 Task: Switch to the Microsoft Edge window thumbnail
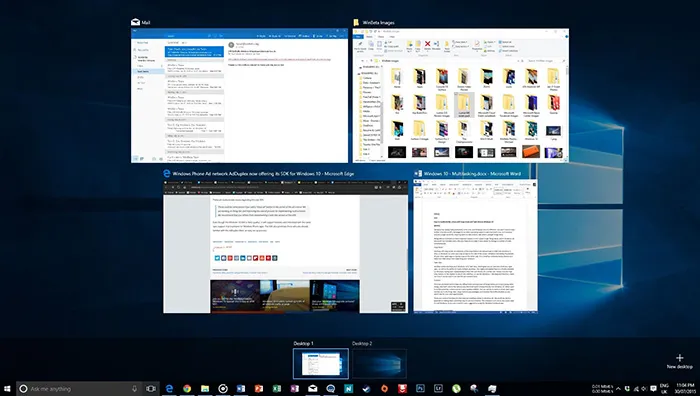pos(285,246)
